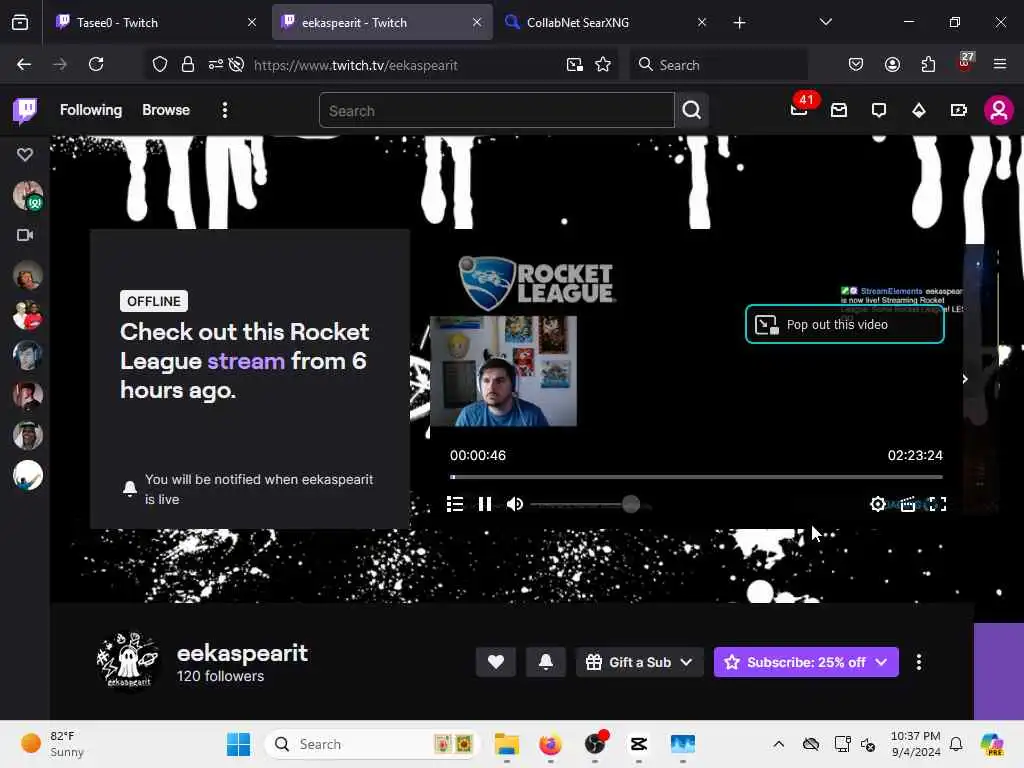Screen dimensions: 1024x768
Task: Open the Twitch navigation more-options menu
Action: point(225,110)
